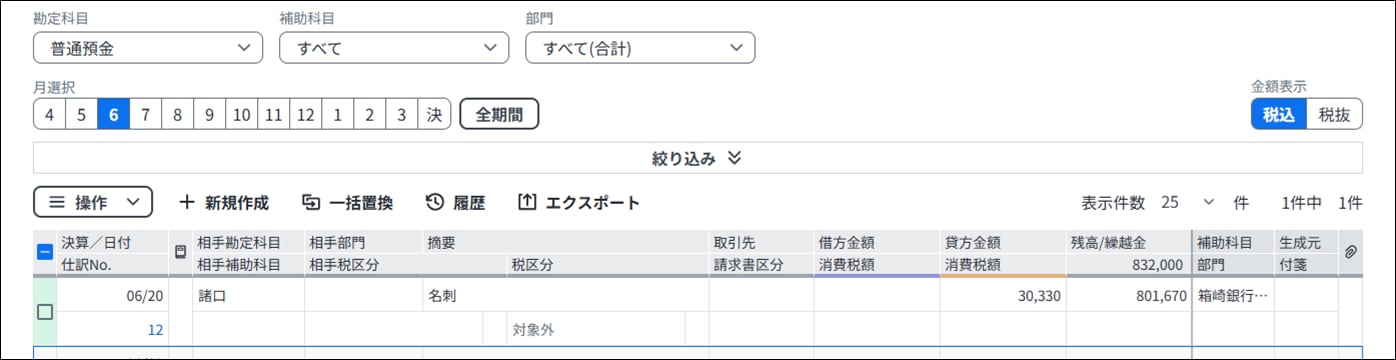
Task: Select month 11 in 月選択
Action: point(274,114)
